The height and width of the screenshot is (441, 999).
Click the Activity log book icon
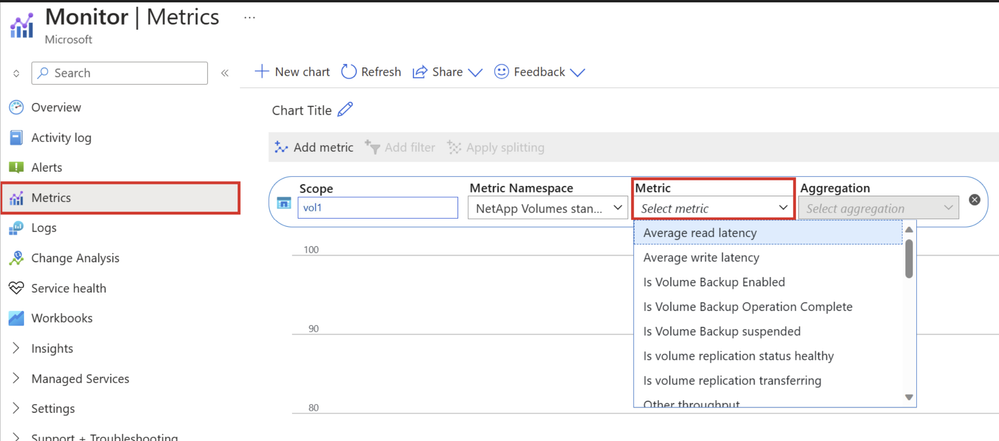pyautogui.click(x=17, y=138)
